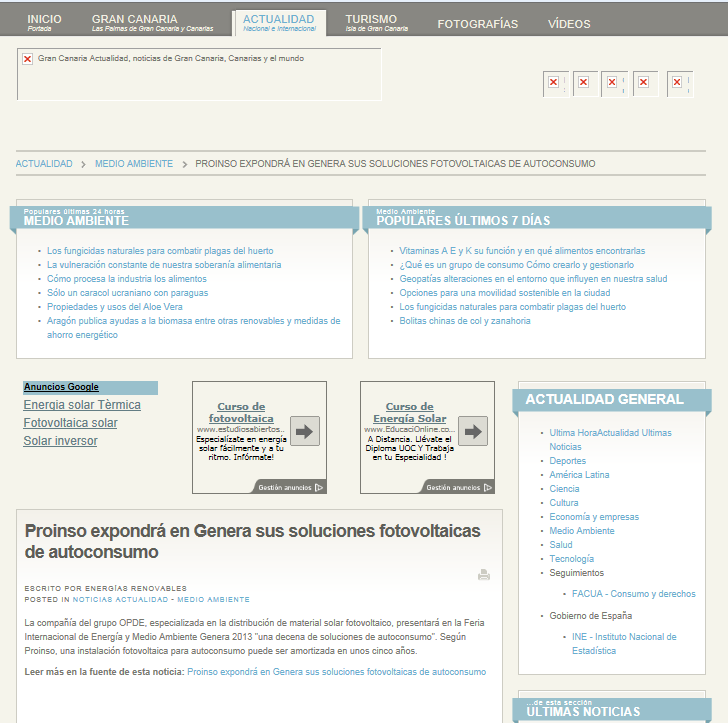Image resolution: width=728 pixels, height=723 pixels.
Task: Click 'Fotovoltaica solar' ad link
Action: pos(71,423)
